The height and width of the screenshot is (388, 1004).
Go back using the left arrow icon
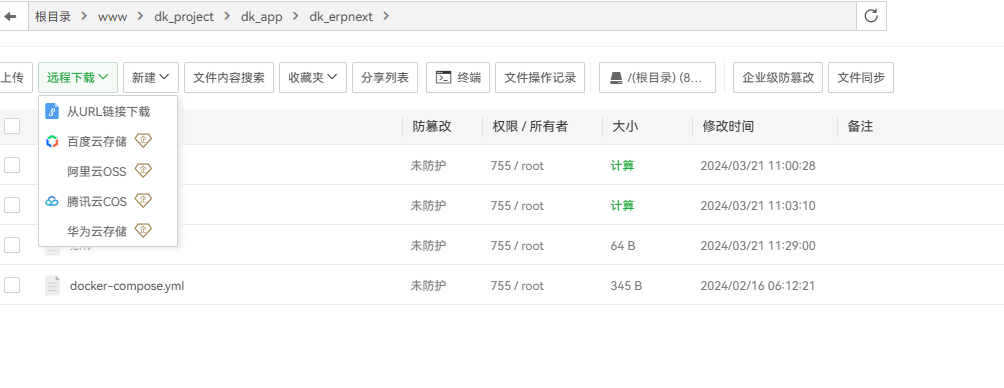[10, 16]
